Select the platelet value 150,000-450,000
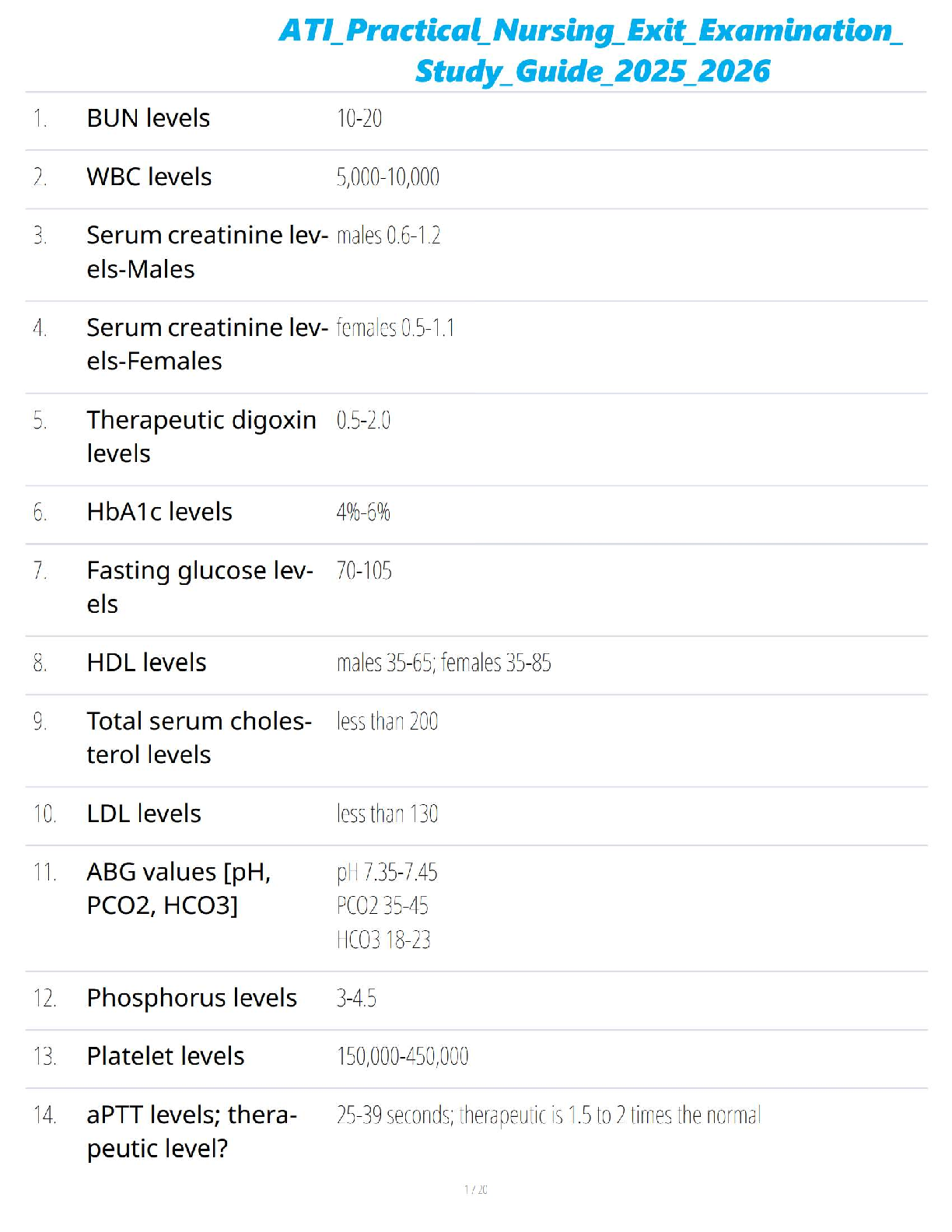The width and height of the screenshot is (952, 1232). (402, 1056)
